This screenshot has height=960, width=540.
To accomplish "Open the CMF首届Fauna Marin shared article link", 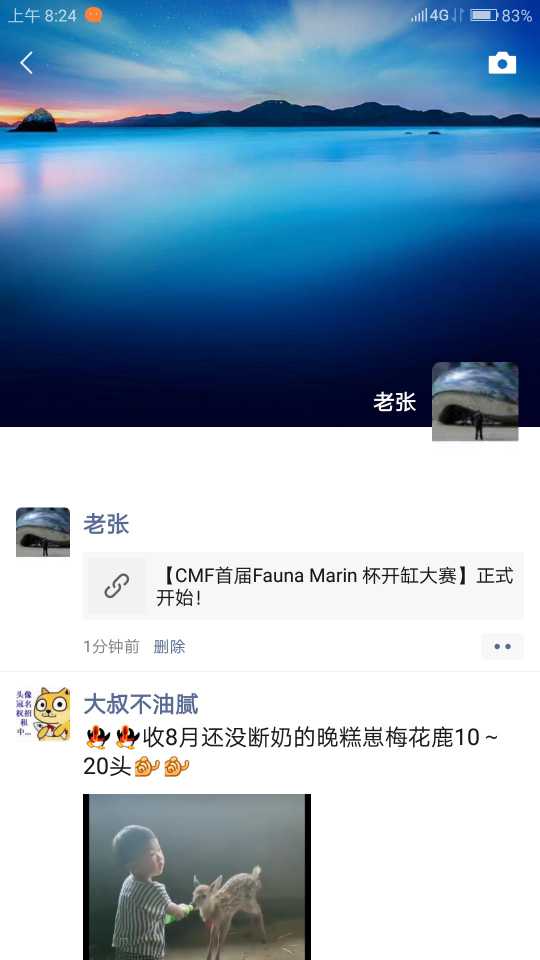I will tap(304, 585).
